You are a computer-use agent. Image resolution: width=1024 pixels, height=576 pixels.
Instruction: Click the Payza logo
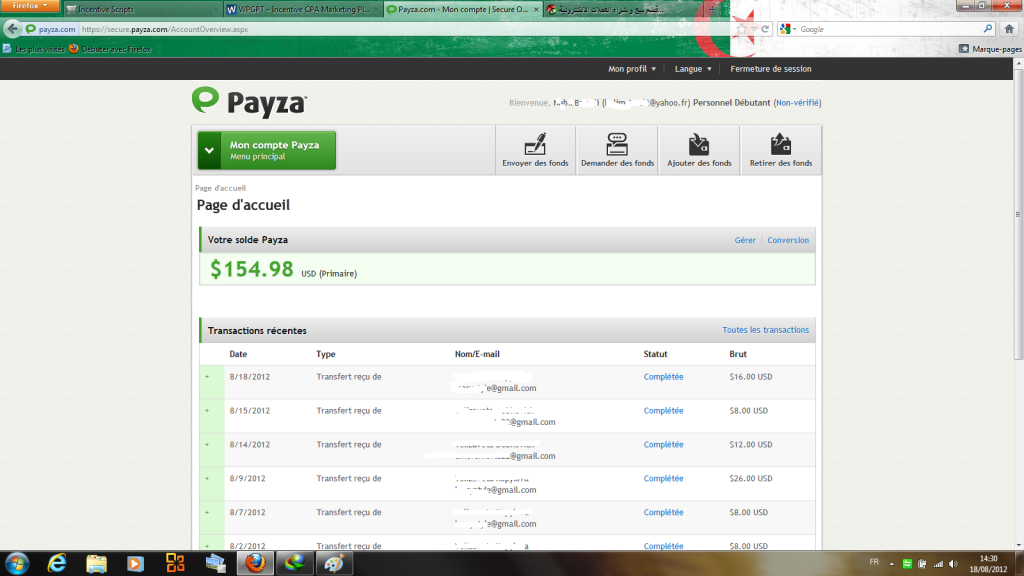(x=249, y=103)
